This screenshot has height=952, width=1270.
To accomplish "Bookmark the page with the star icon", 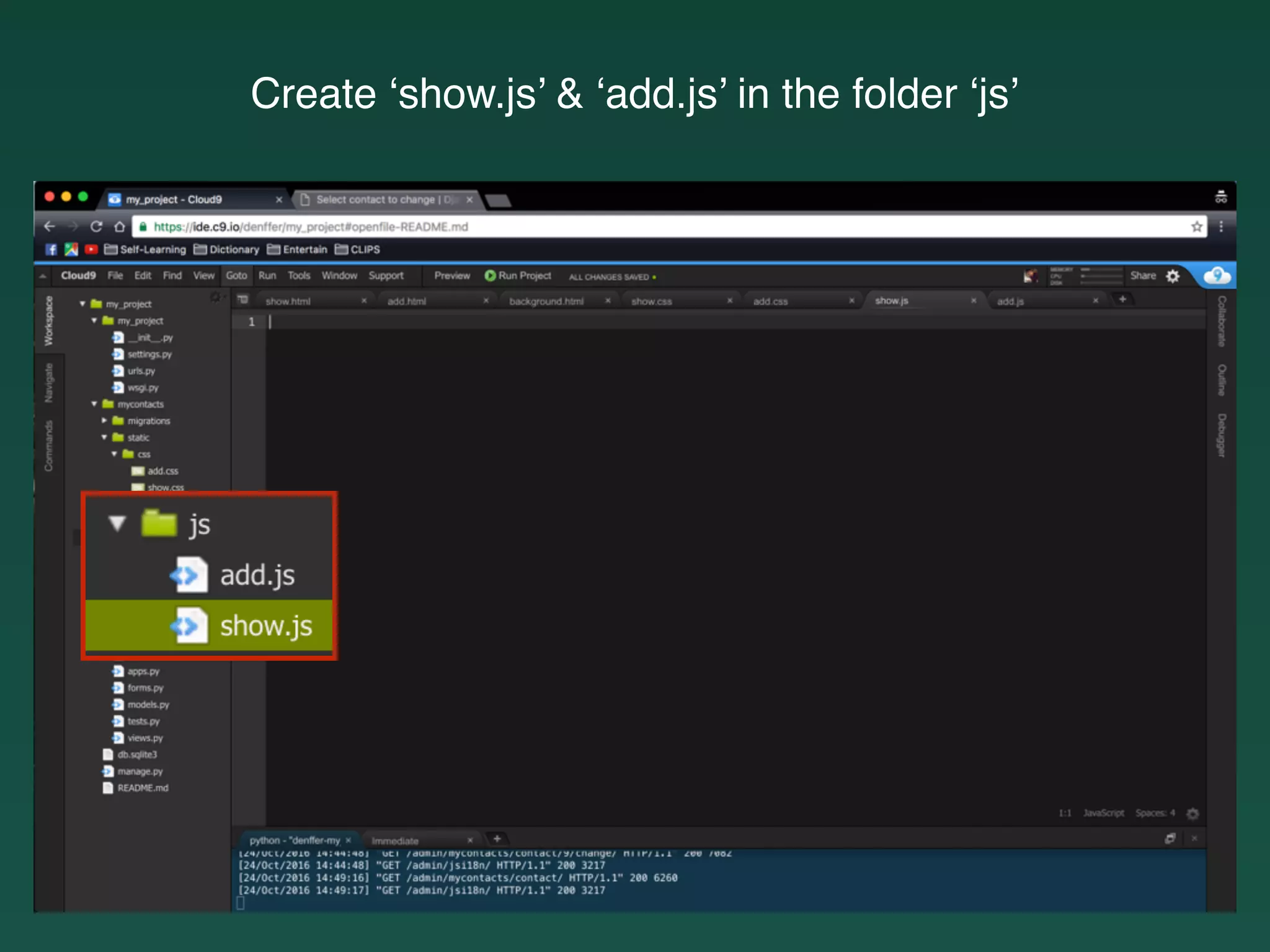I will point(1196,227).
